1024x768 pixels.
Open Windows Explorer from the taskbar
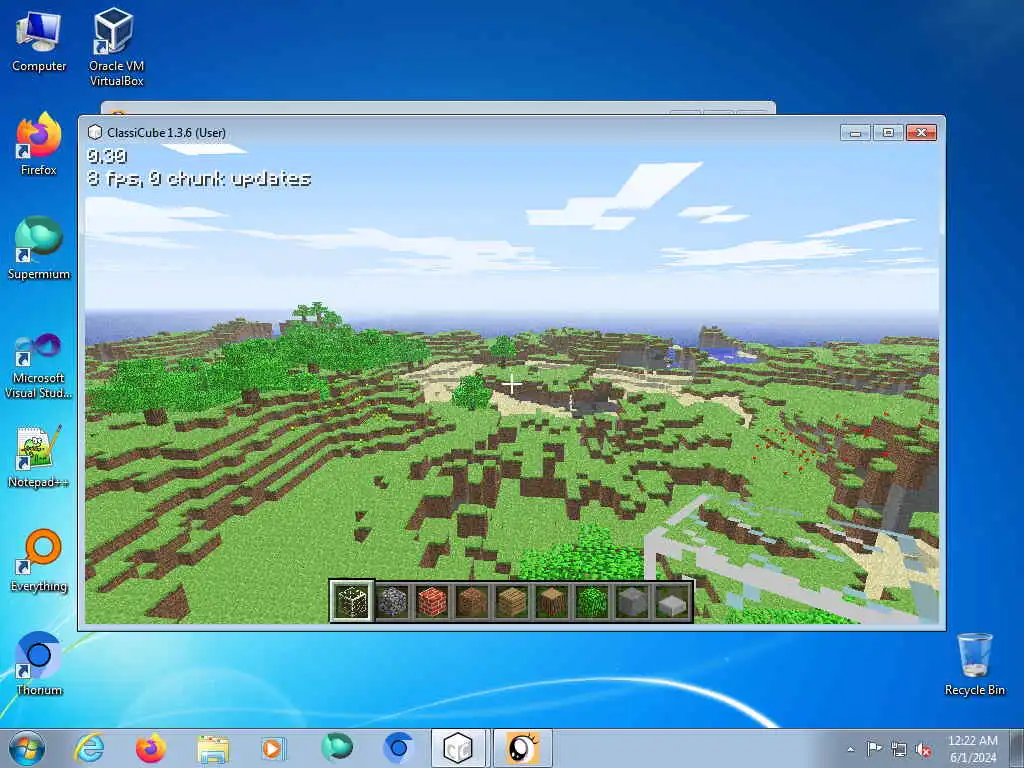[x=213, y=748]
